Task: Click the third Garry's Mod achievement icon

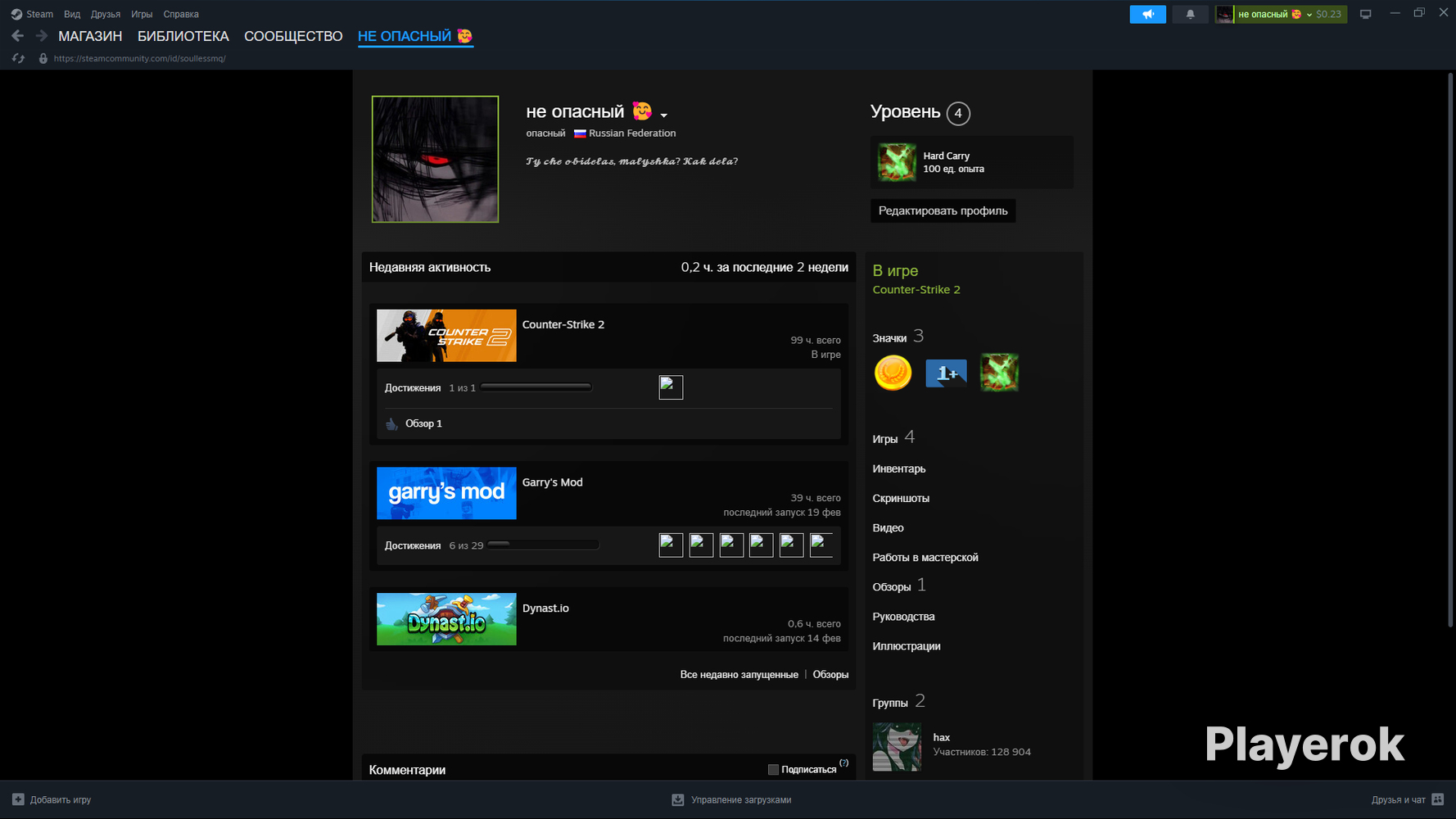Action: pyautogui.click(x=731, y=545)
